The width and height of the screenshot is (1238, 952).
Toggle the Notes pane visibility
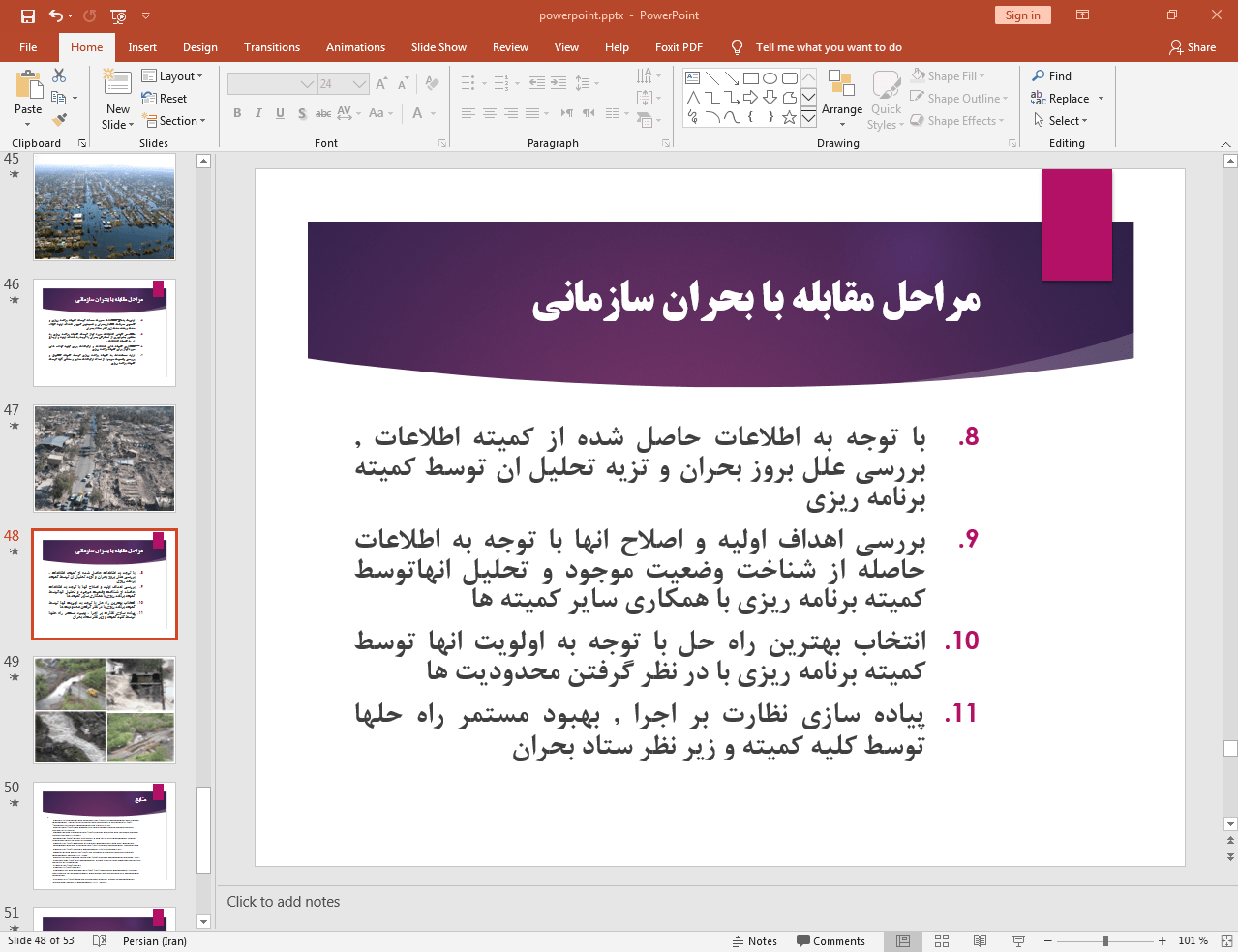756,940
